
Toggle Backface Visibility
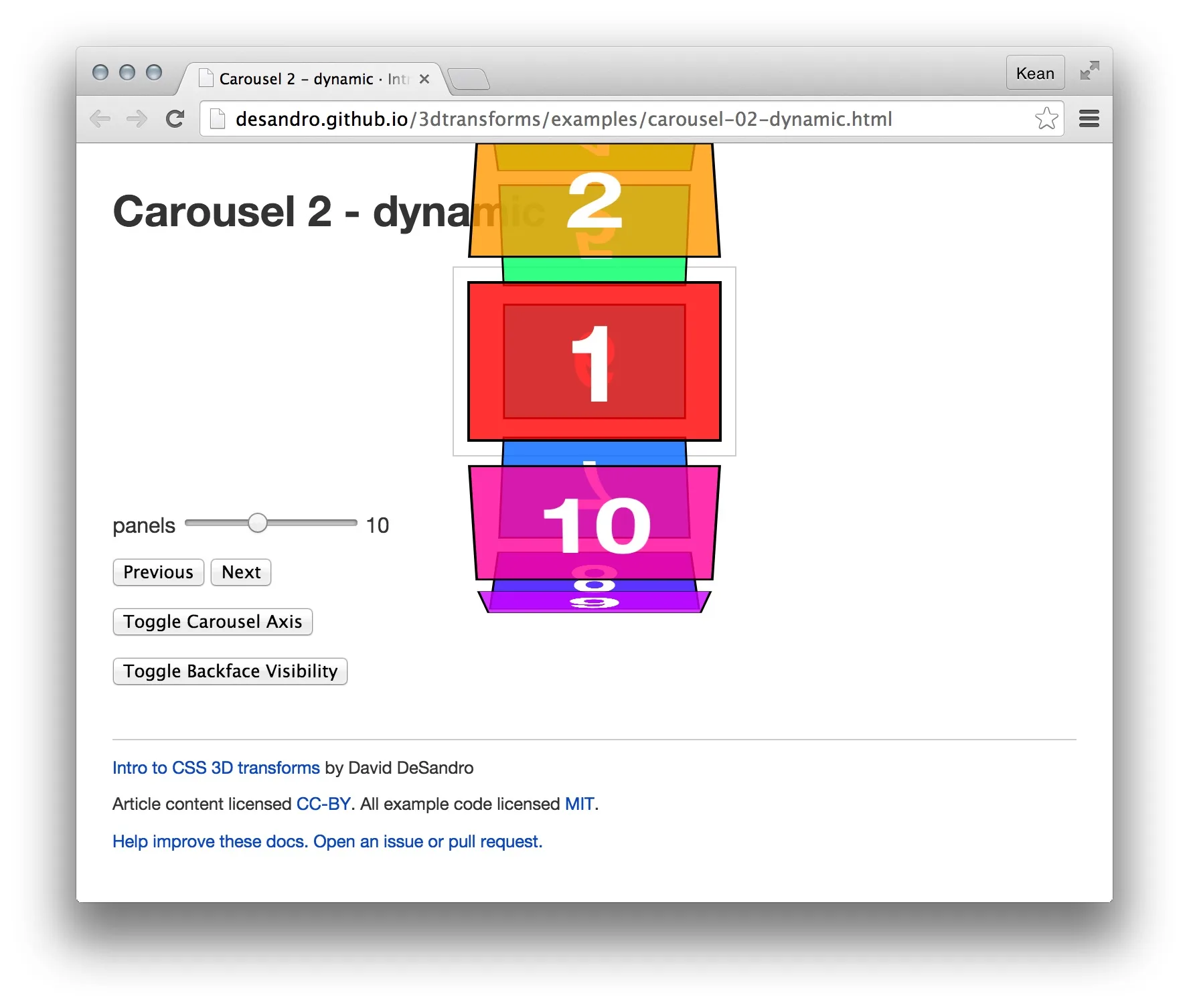click(x=230, y=671)
